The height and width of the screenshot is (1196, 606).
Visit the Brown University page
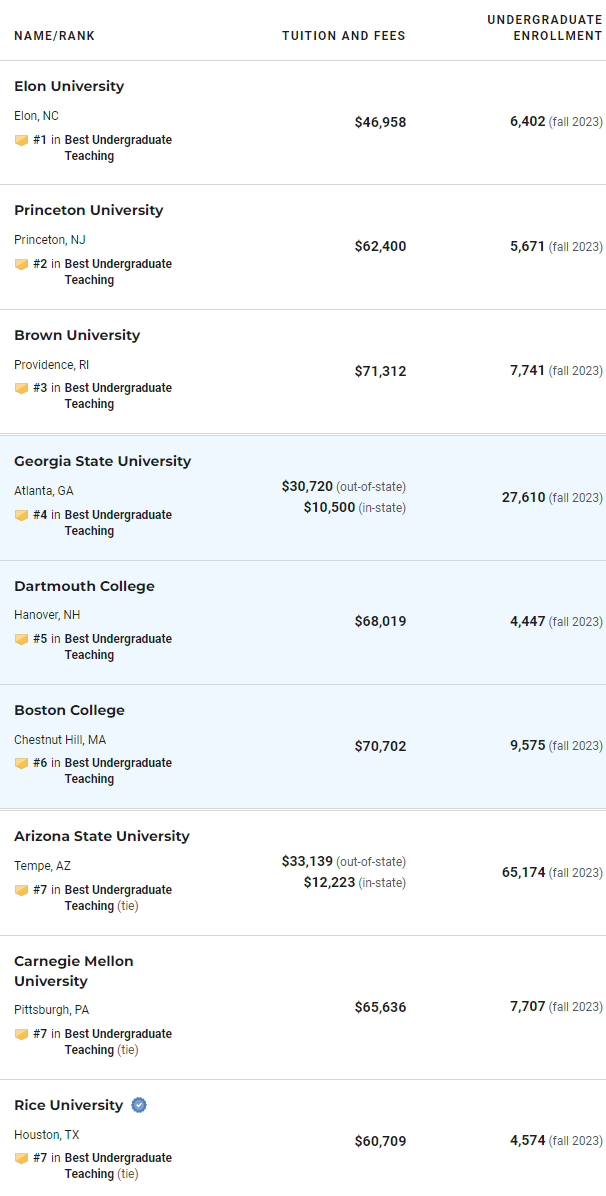point(77,336)
